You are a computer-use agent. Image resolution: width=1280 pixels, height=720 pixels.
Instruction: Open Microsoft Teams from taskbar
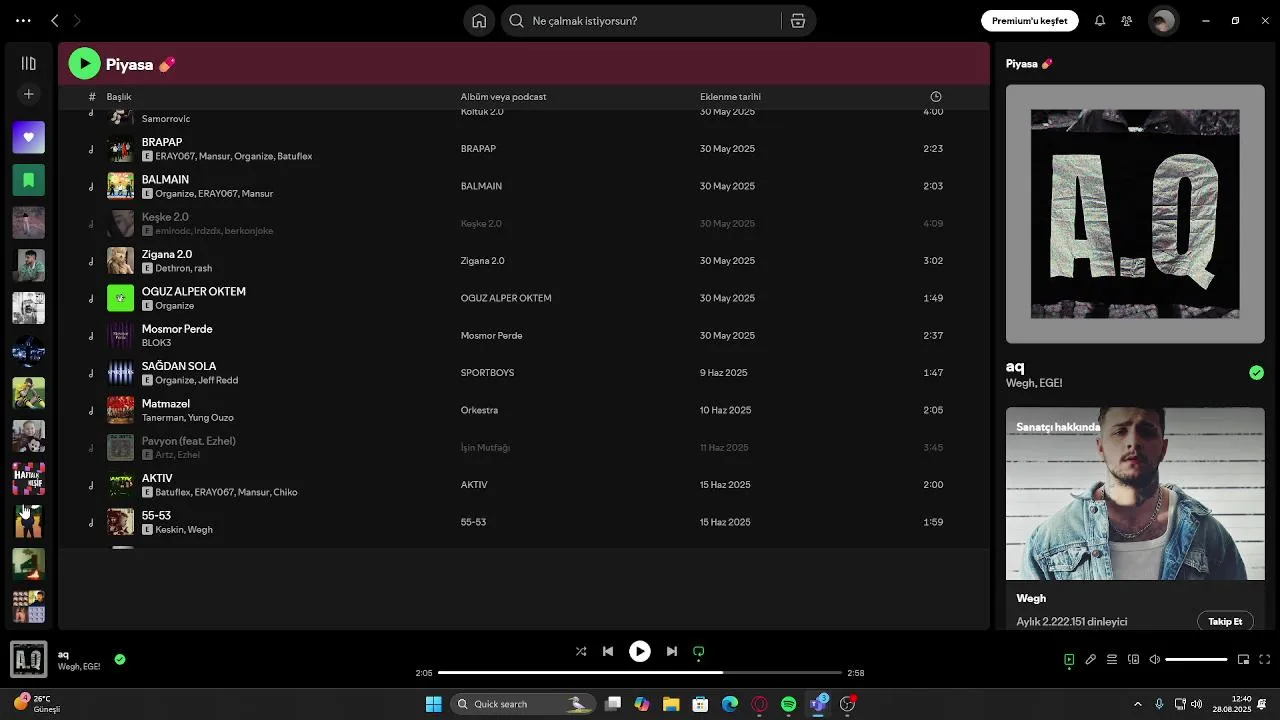[x=819, y=704]
